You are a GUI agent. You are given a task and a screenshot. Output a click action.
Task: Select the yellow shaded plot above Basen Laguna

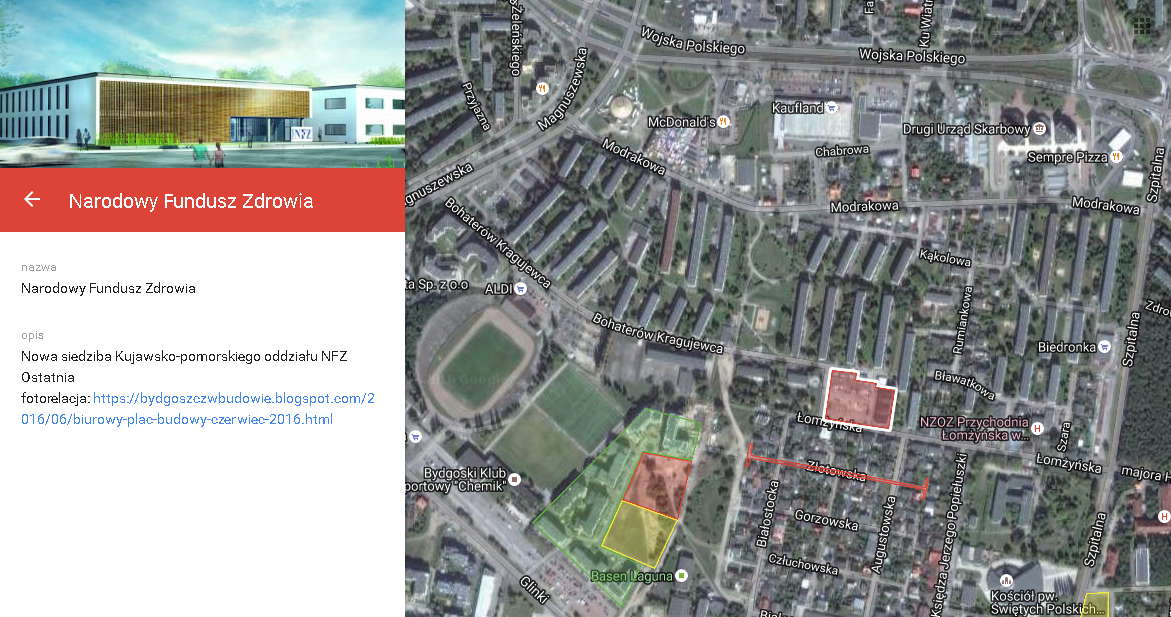(637, 533)
